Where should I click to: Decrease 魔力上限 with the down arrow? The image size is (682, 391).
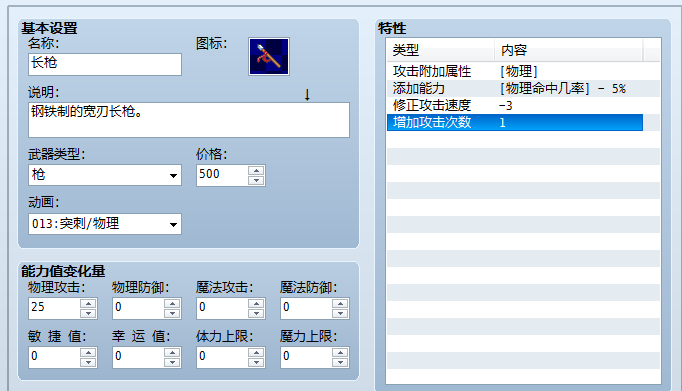coord(340,362)
